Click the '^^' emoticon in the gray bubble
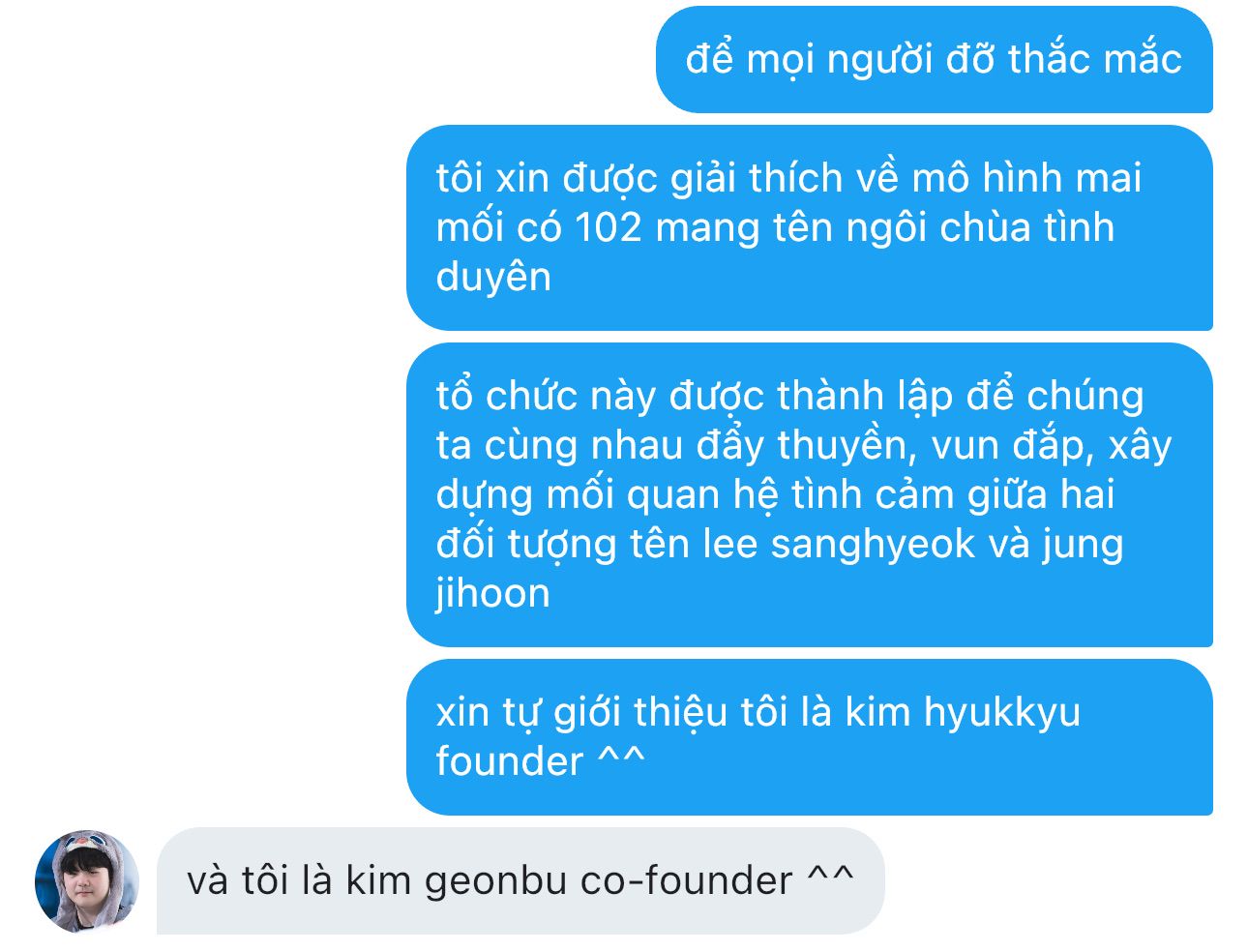Screen dimensions: 1248x952 click(831, 876)
